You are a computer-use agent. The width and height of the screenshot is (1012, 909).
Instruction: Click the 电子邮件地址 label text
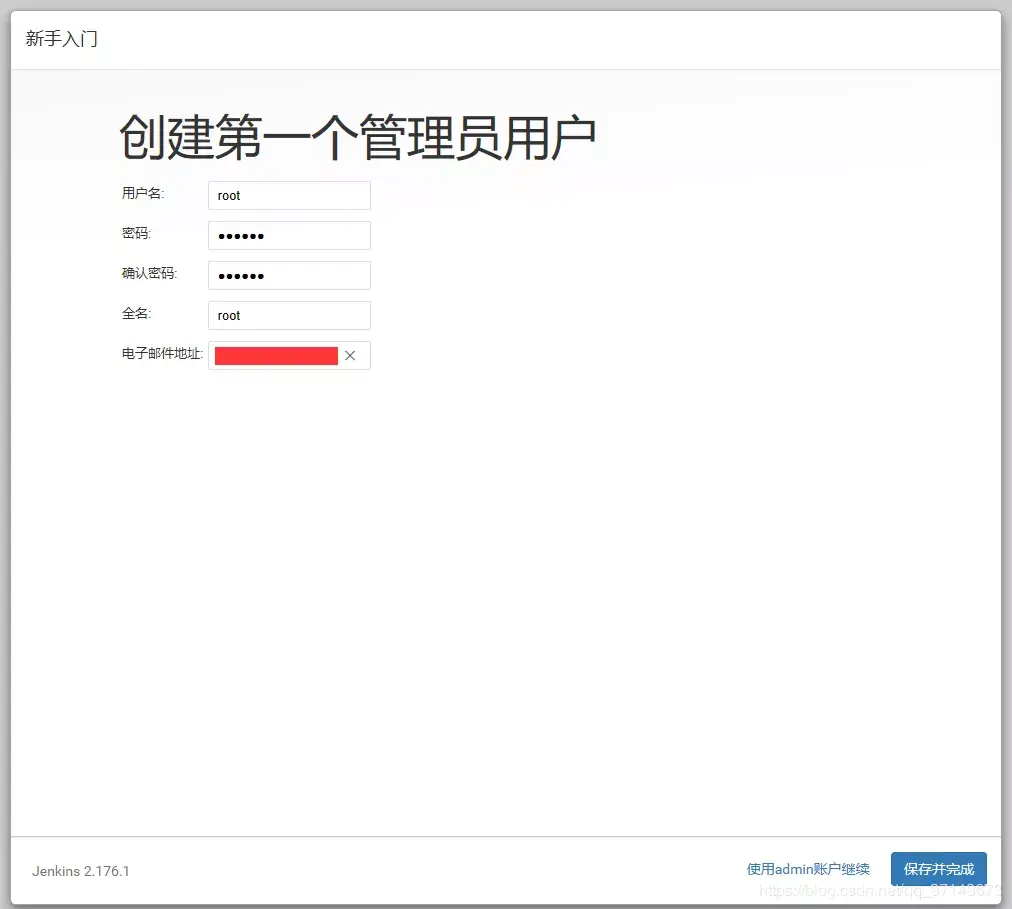point(160,353)
